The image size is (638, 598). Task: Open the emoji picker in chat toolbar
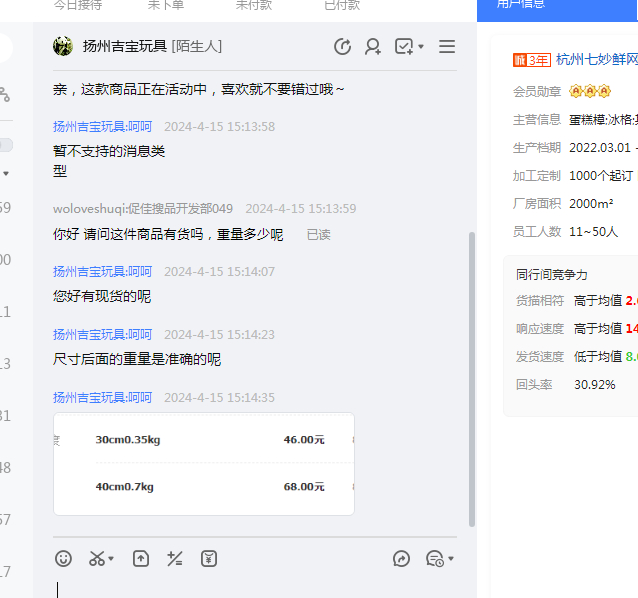pos(63,559)
